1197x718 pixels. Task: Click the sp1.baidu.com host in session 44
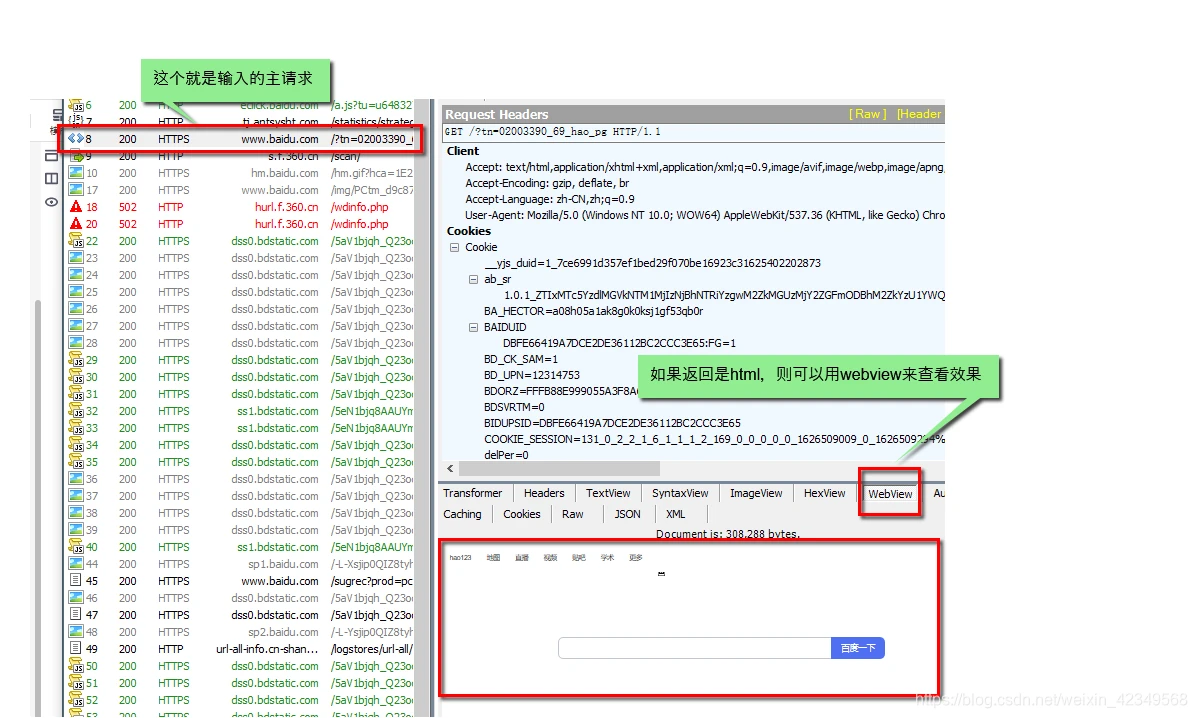coord(283,564)
